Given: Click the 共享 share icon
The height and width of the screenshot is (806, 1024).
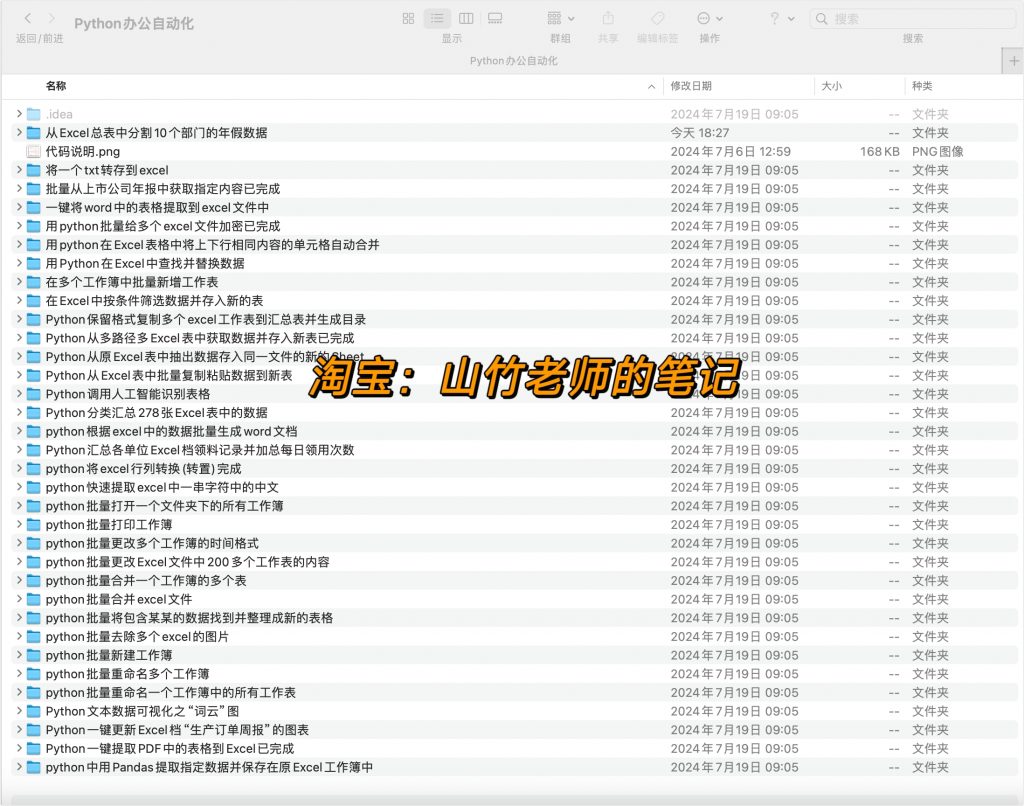Looking at the screenshot, I should point(608,18).
